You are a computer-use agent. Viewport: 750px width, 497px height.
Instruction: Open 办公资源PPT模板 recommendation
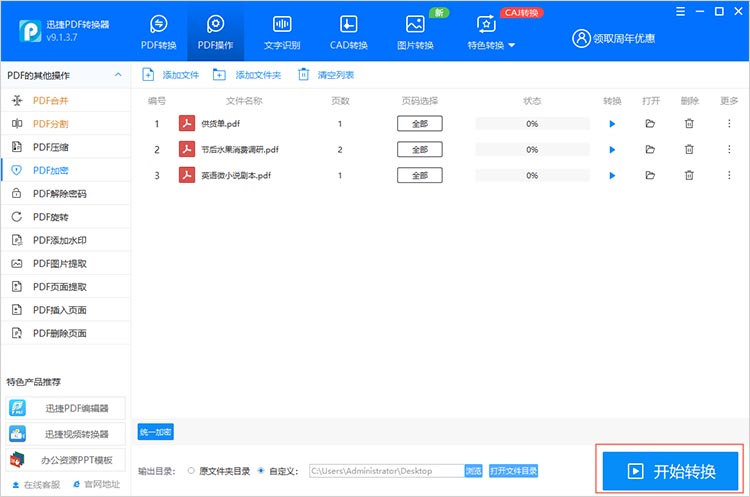(66, 460)
